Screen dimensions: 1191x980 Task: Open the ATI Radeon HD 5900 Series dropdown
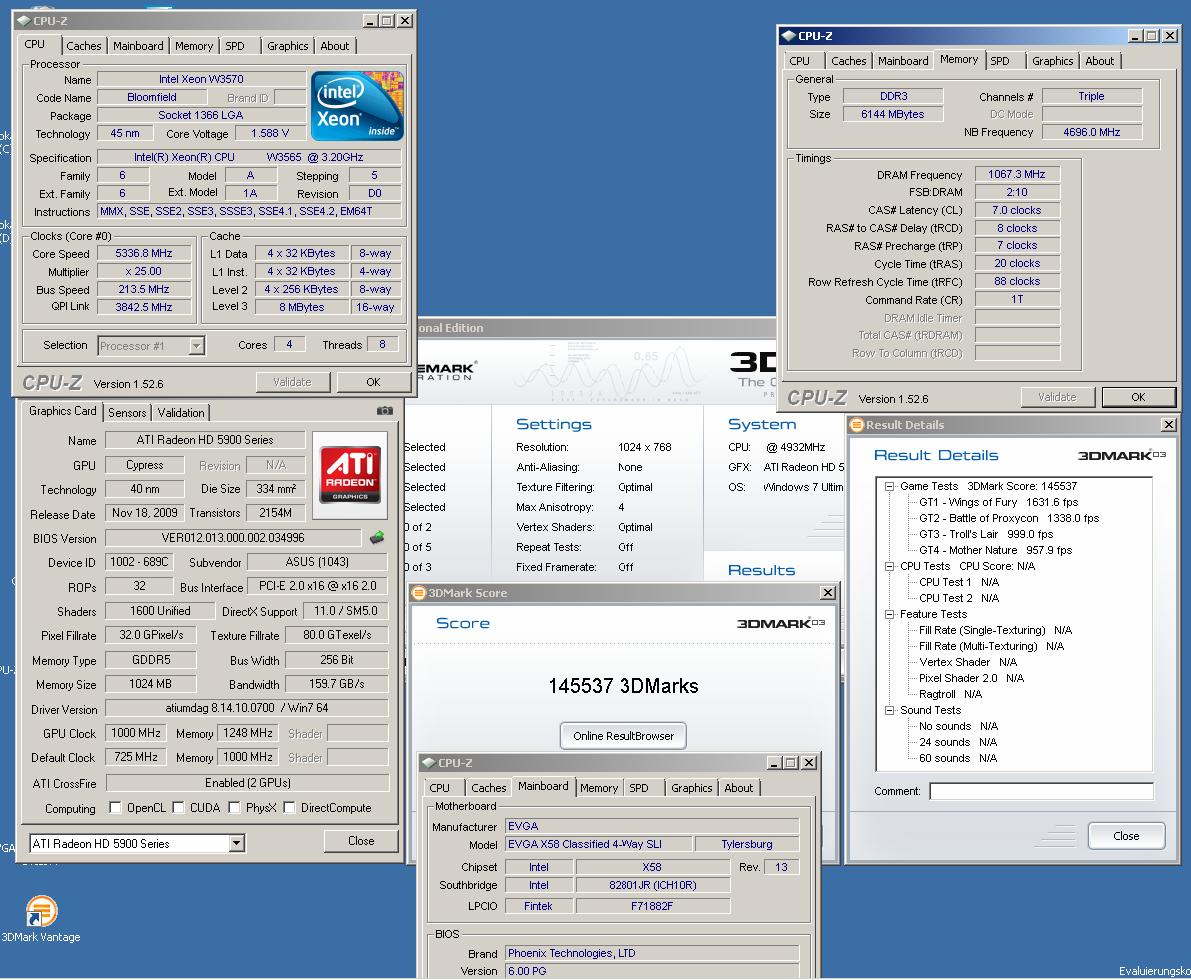pyautogui.click(x=237, y=843)
